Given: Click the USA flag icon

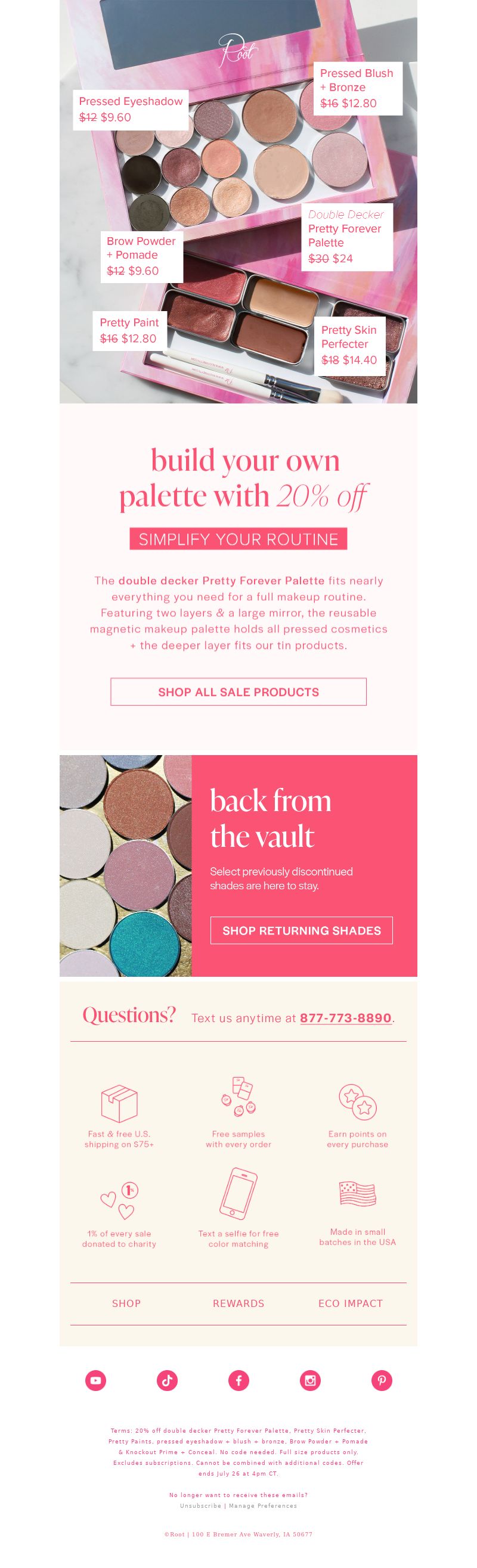Looking at the screenshot, I should tap(358, 1193).
